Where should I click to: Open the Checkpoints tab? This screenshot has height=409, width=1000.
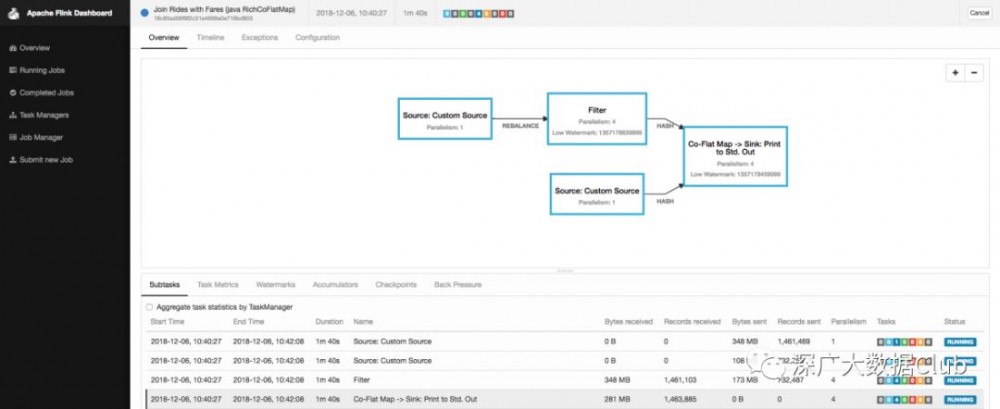[x=396, y=285]
